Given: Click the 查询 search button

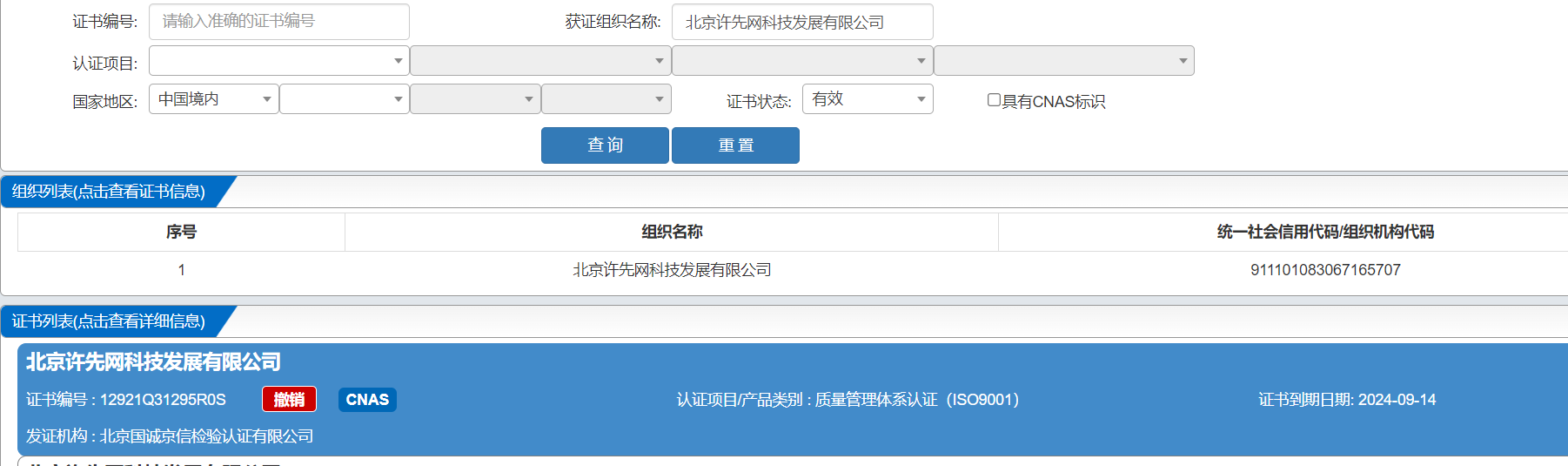Looking at the screenshot, I should coord(605,145).
